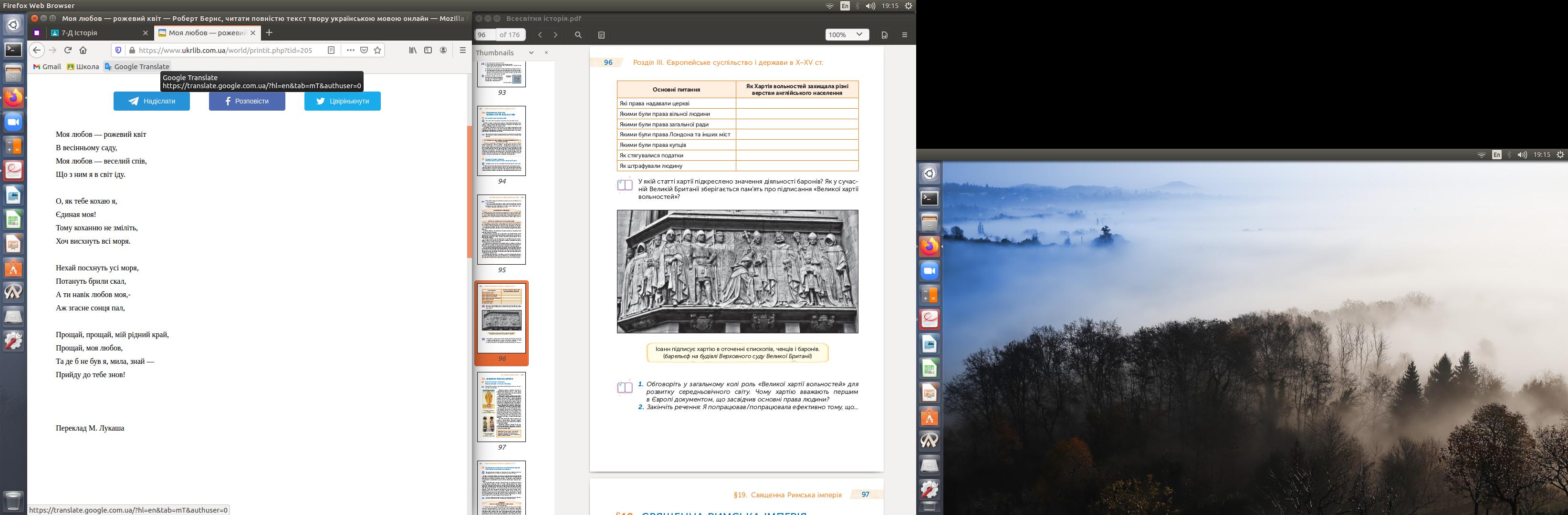
Task: Open find in PDF viewer
Action: 578,35
